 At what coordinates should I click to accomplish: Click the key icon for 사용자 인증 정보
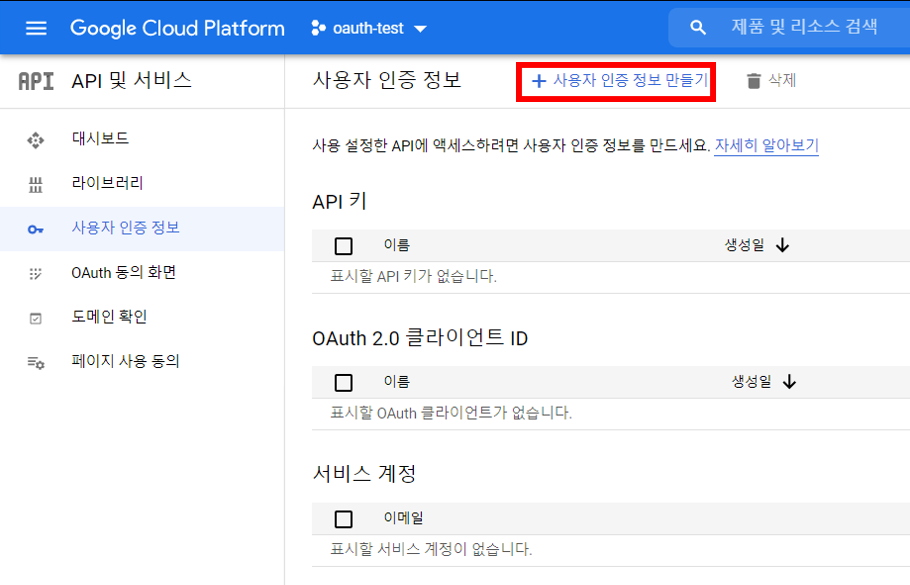click(x=35, y=229)
